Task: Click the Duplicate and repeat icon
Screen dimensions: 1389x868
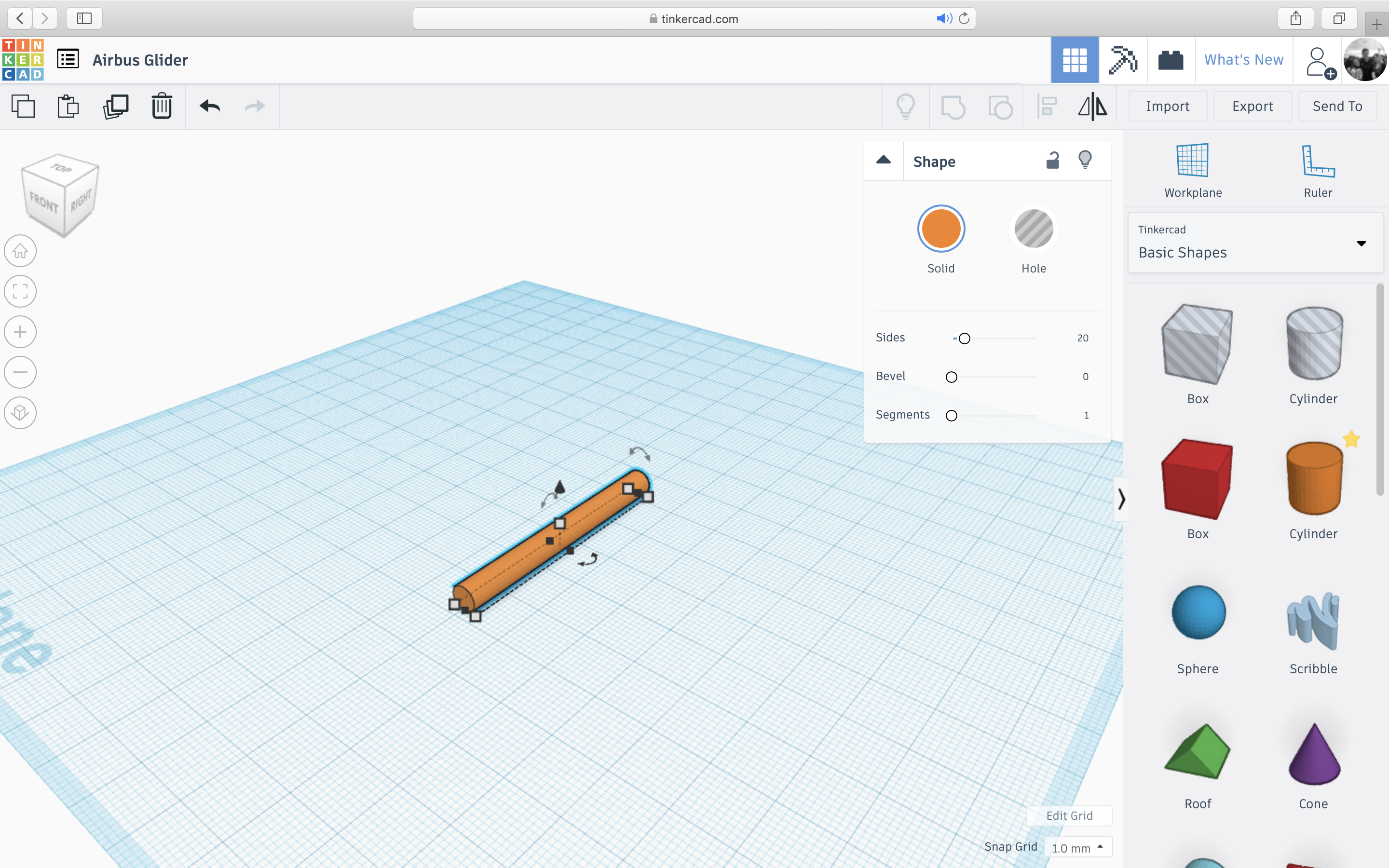Action: coord(115,106)
